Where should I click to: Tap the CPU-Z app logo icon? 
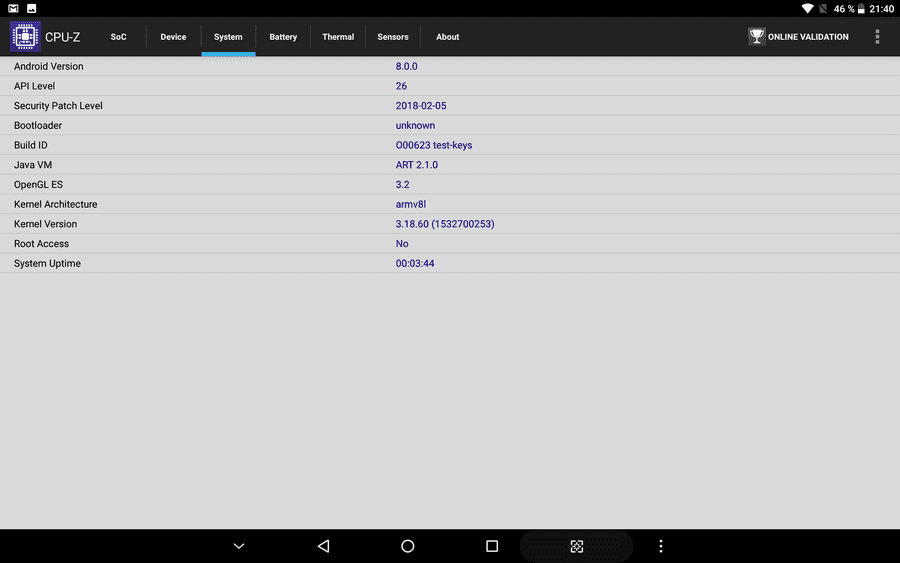coord(25,36)
